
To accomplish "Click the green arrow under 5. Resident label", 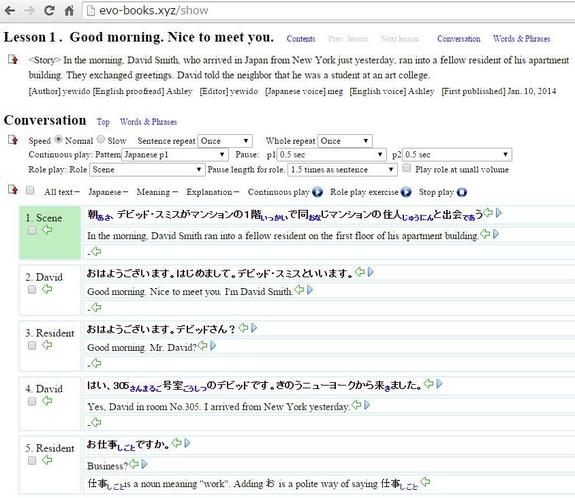I will click(47, 459).
